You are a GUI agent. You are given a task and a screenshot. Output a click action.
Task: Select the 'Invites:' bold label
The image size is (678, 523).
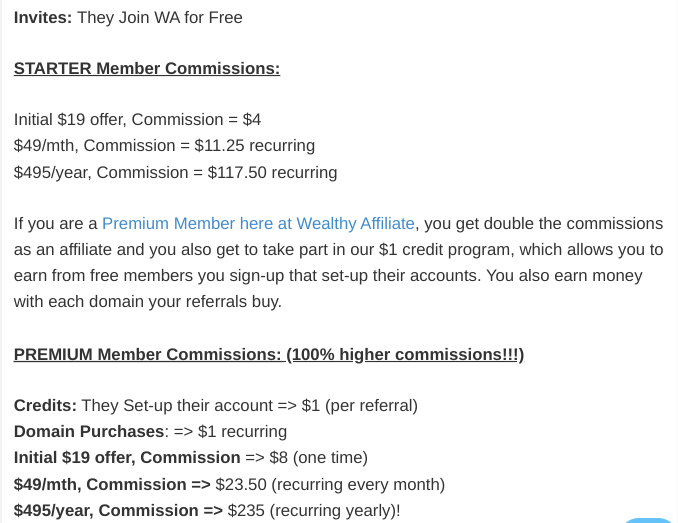coord(43,18)
